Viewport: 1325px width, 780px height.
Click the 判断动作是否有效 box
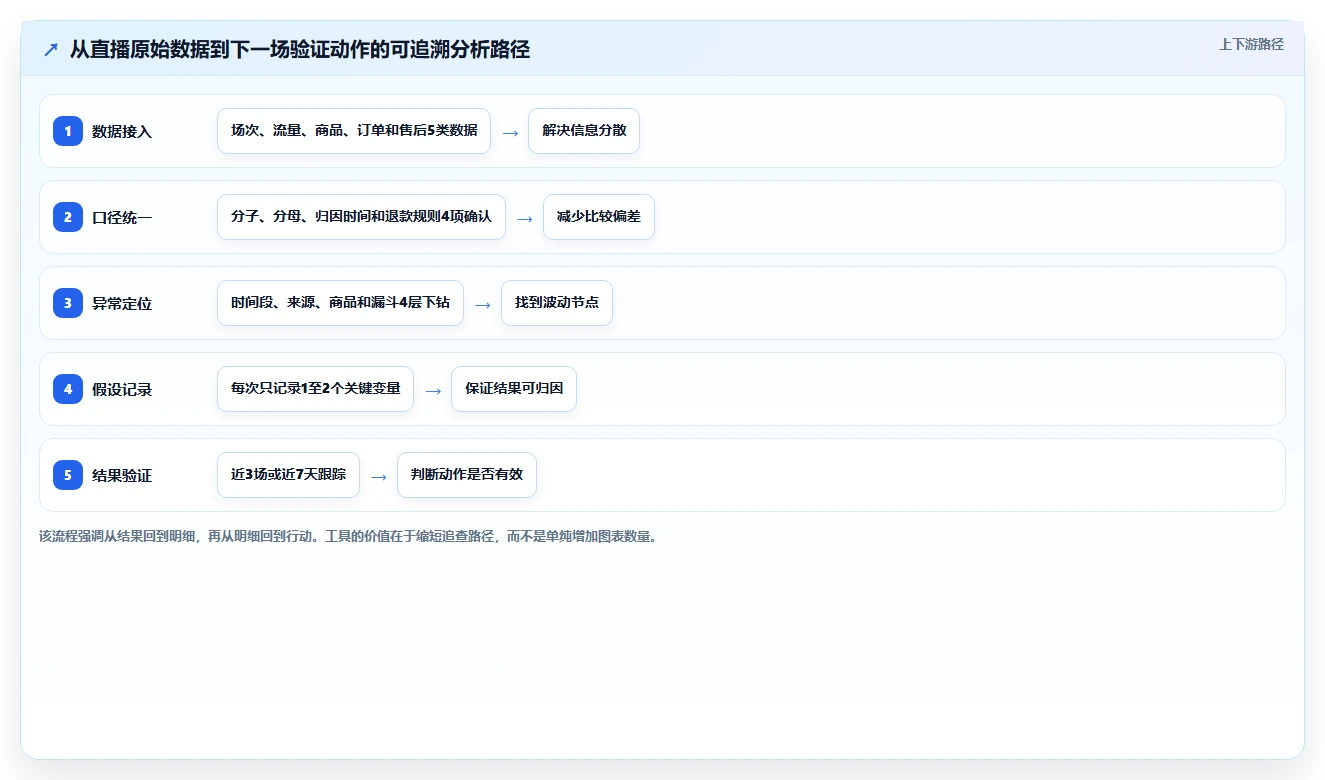pos(467,475)
